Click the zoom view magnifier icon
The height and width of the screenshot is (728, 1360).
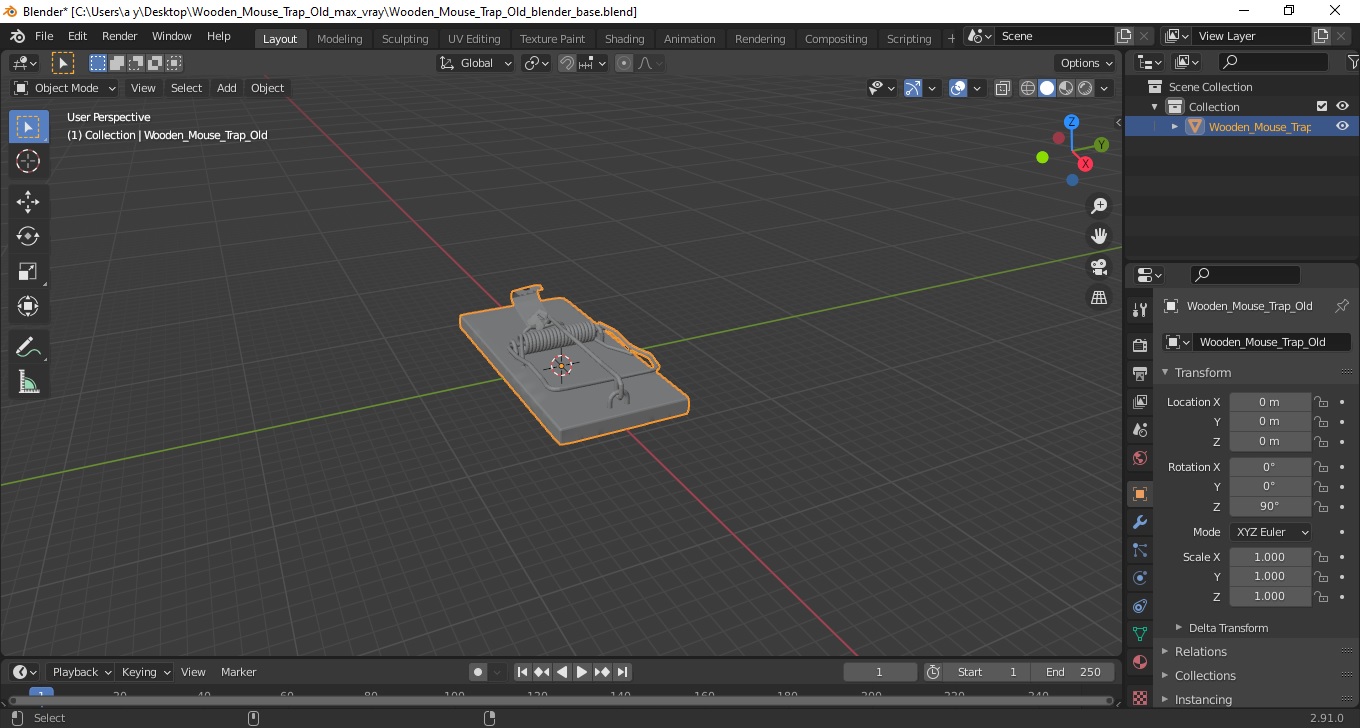coord(1099,206)
